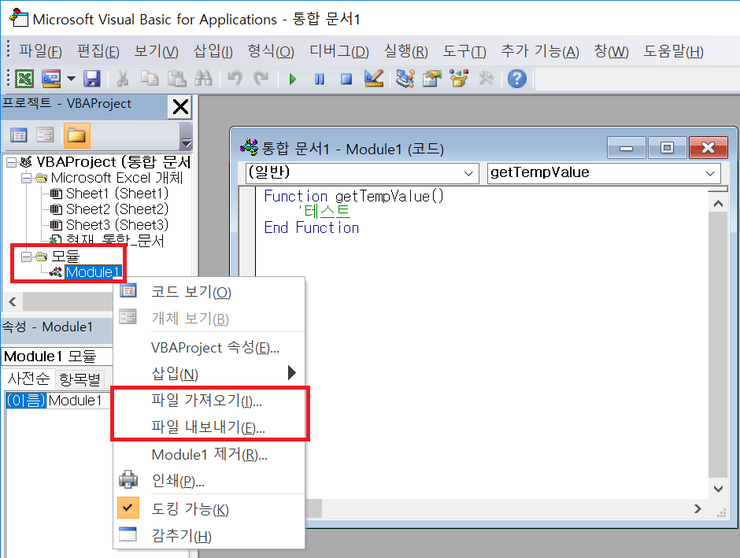Select 파일 내보내기 from the context menu

(x=207, y=427)
